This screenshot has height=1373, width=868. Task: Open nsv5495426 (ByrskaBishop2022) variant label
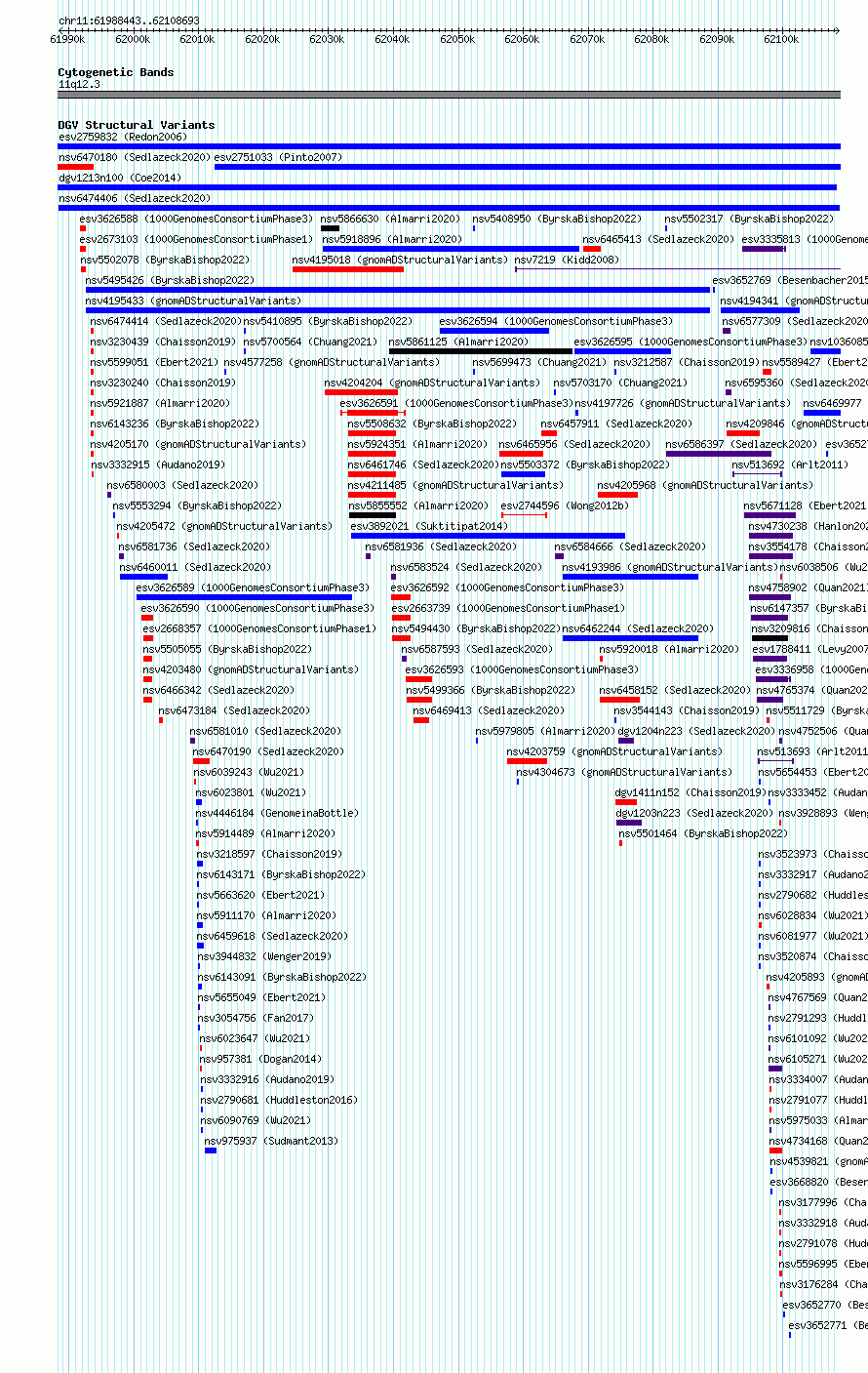(x=170, y=280)
